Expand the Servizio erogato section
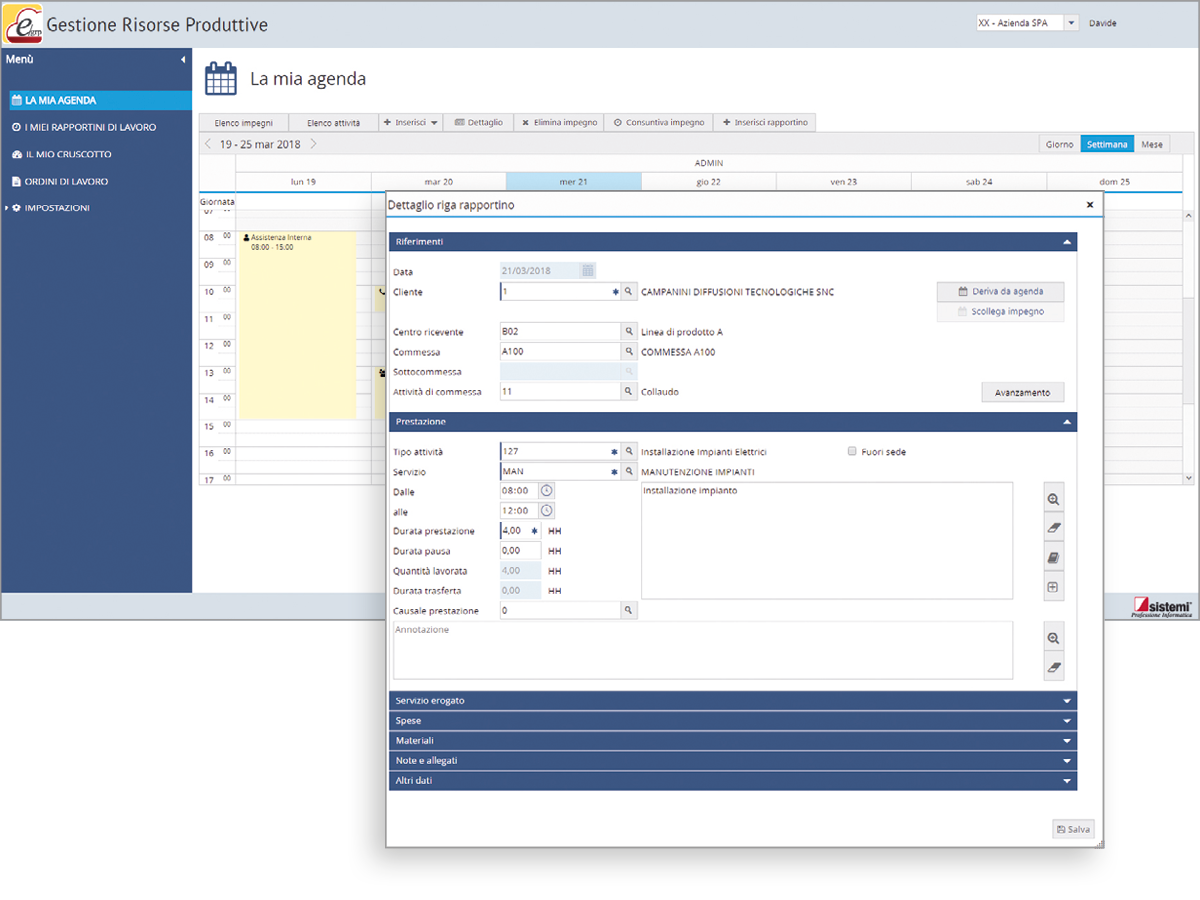 point(732,701)
